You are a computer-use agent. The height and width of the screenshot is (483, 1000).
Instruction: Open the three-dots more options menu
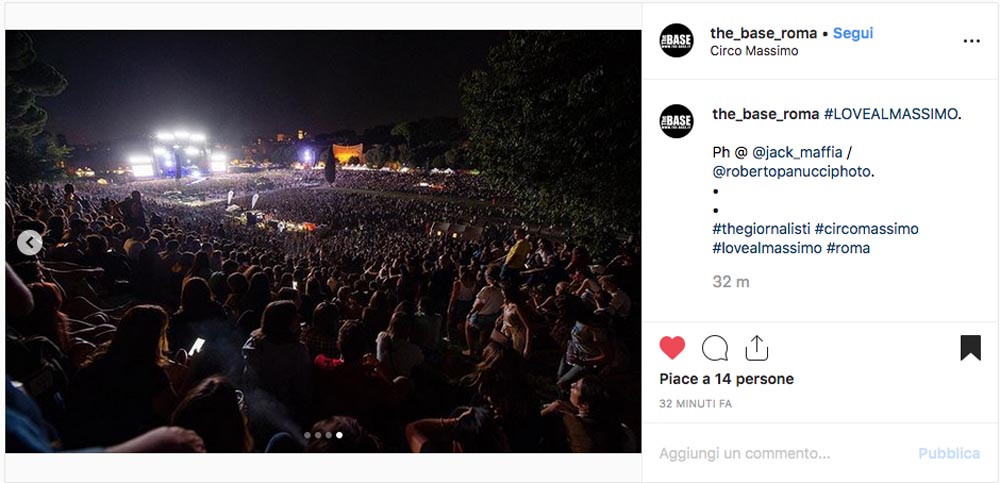(971, 41)
